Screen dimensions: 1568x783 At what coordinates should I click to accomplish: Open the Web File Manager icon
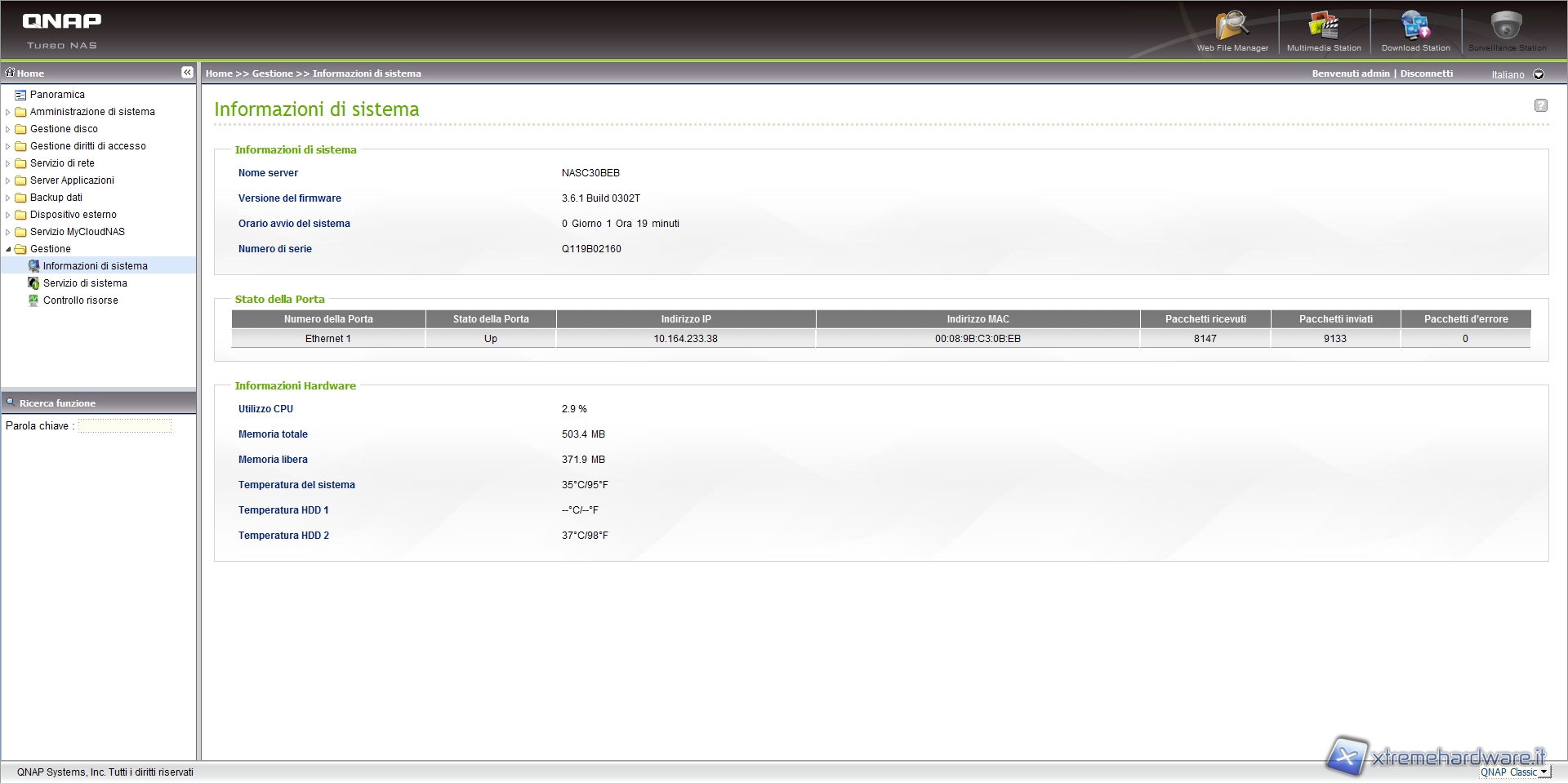[1232, 27]
